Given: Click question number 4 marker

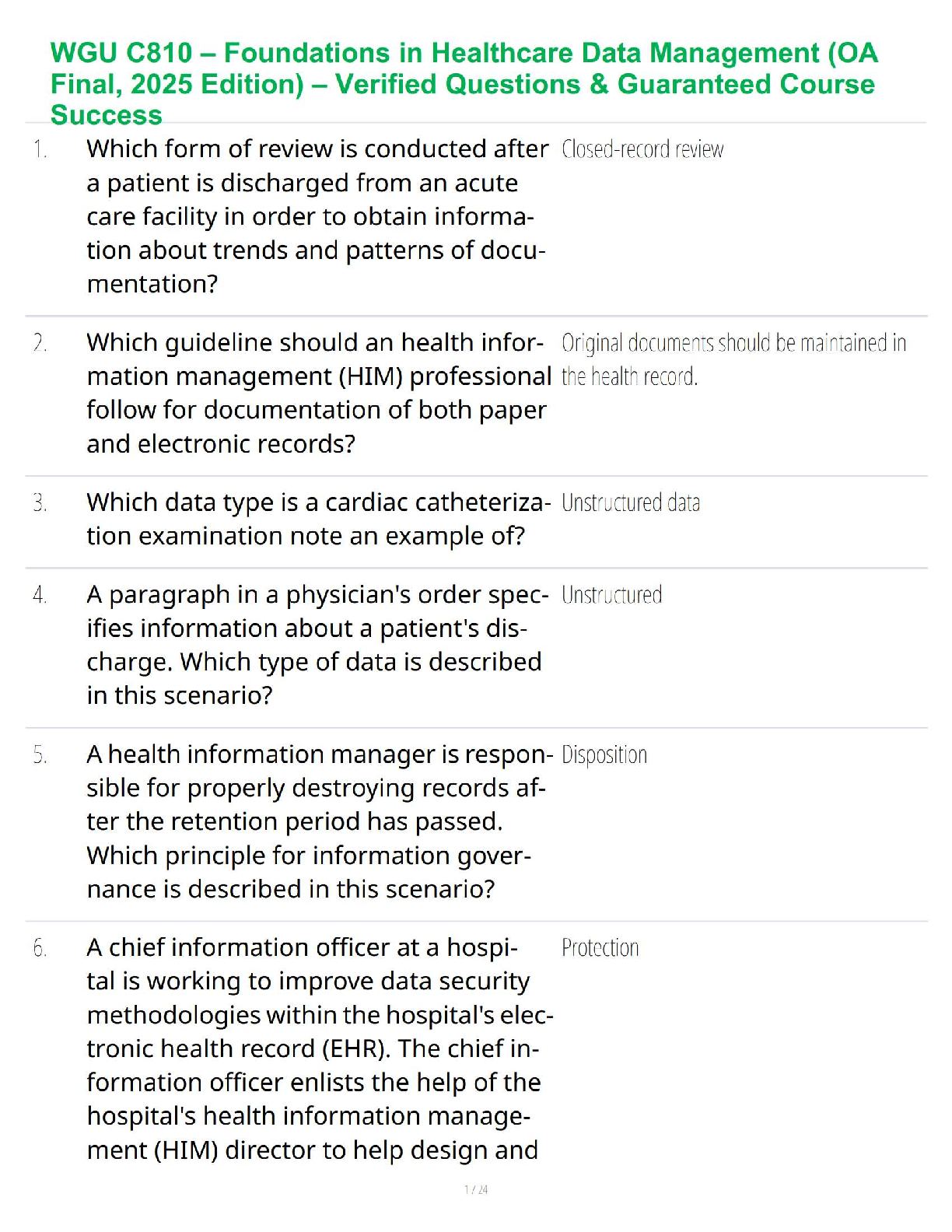Looking at the screenshot, I should tap(40, 594).
